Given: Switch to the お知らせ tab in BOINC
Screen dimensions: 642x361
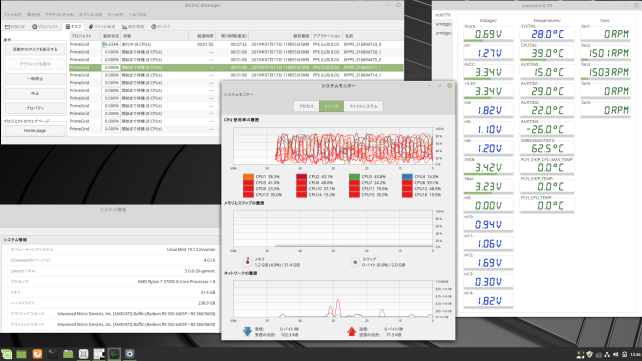Looking at the screenshot, I should click(15, 27).
